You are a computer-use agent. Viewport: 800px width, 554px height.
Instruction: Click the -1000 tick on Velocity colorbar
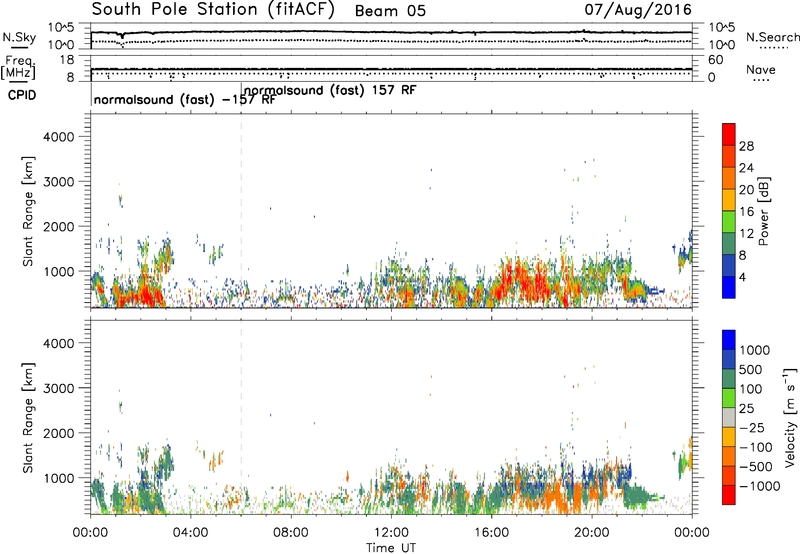coord(759,486)
